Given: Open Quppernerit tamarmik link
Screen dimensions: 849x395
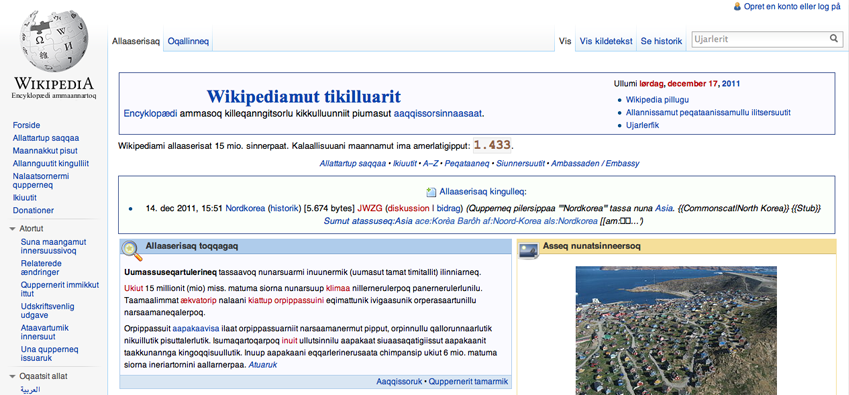Looking at the screenshot, I should point(468,381).
